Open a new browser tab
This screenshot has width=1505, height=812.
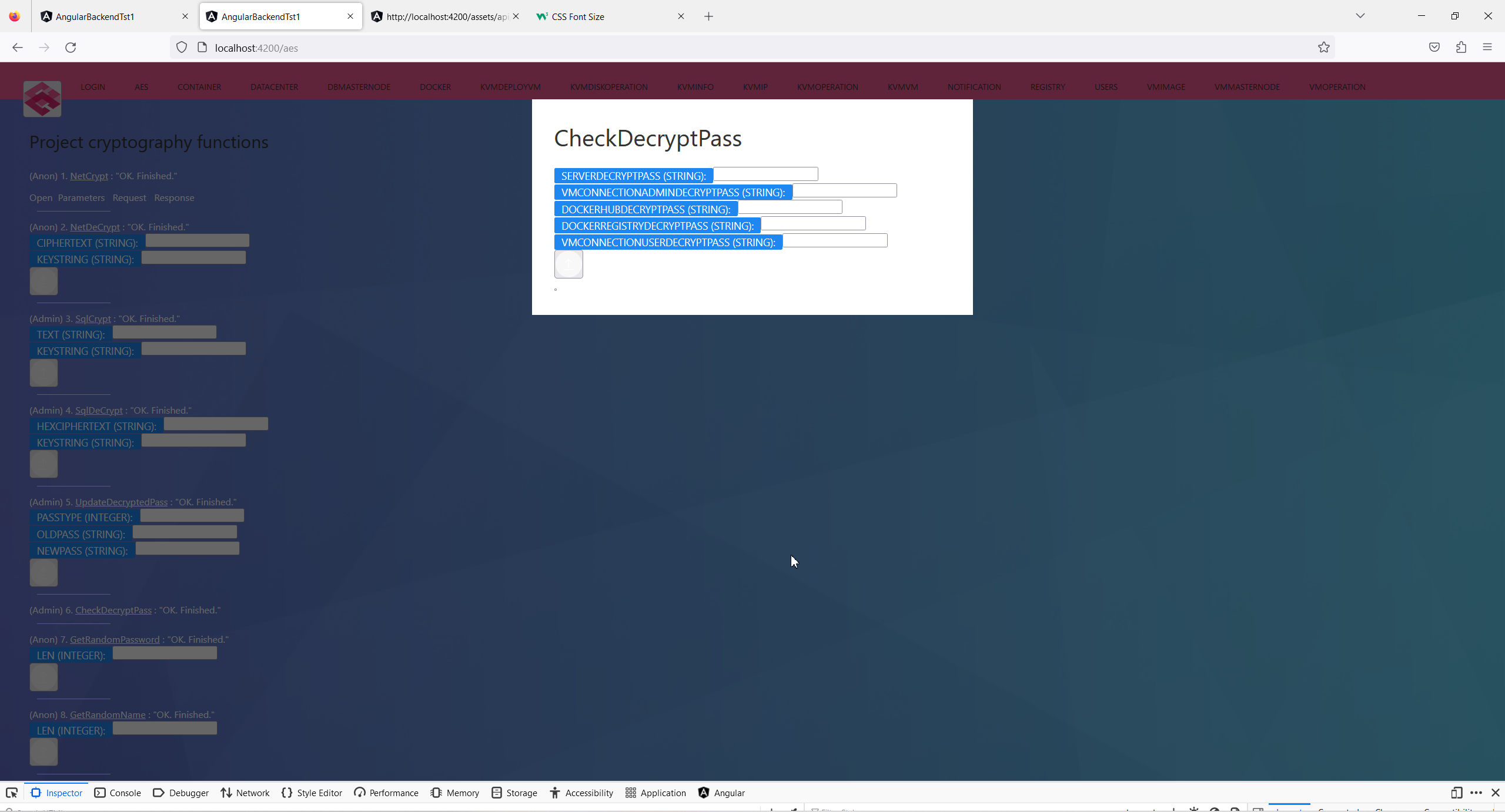[x=708, y=16]
